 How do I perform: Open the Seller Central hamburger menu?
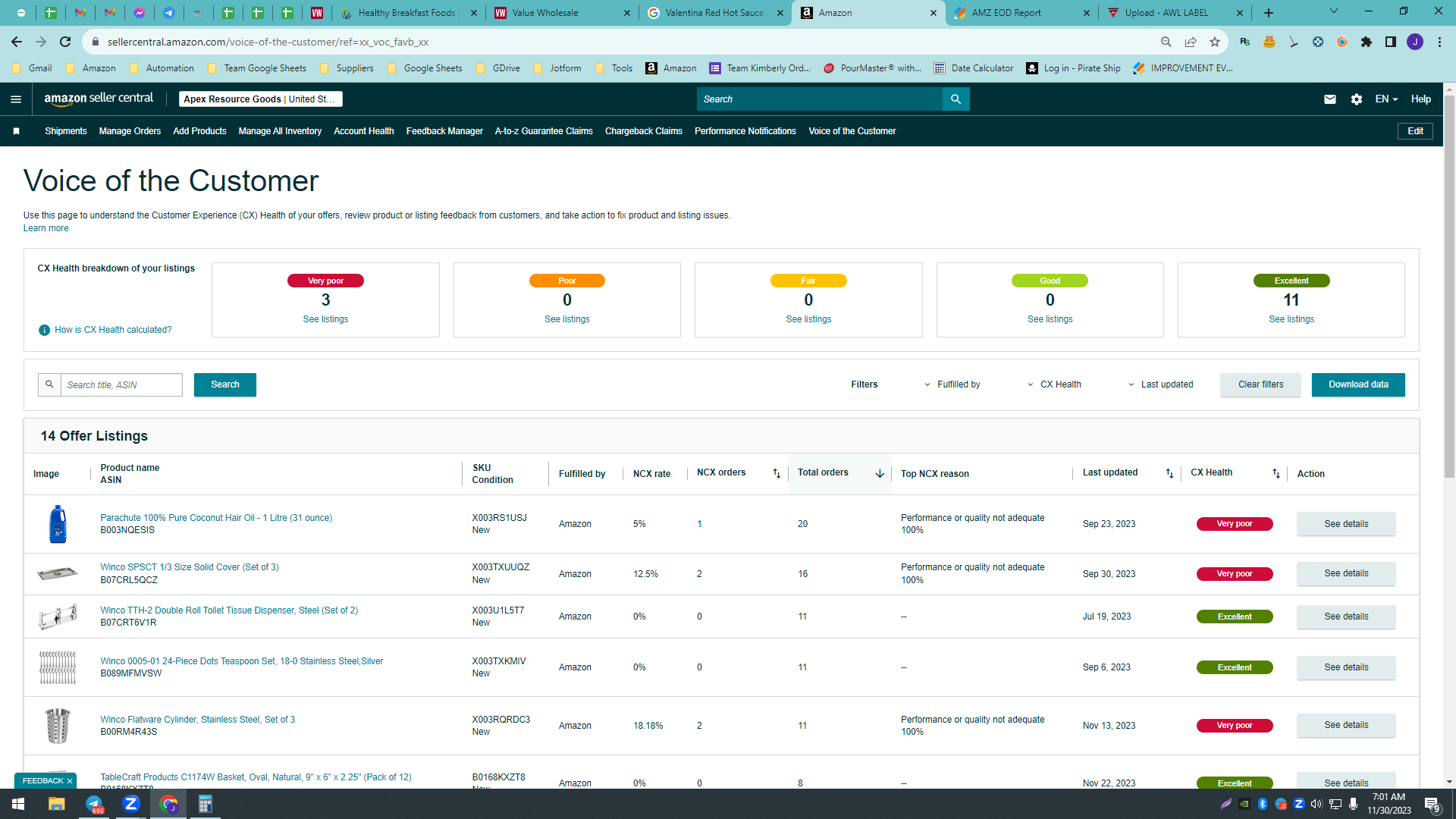[x=16, y=99]
